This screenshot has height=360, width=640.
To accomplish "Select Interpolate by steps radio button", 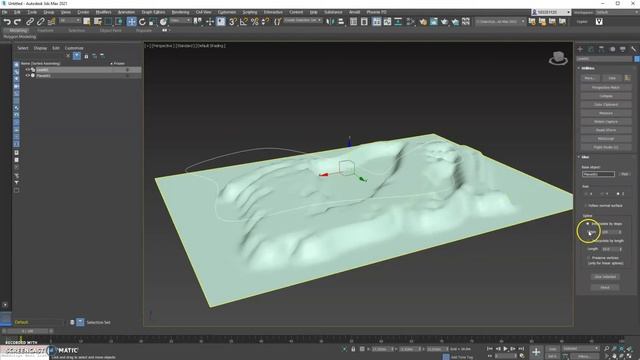I will (x=588, y=224).
